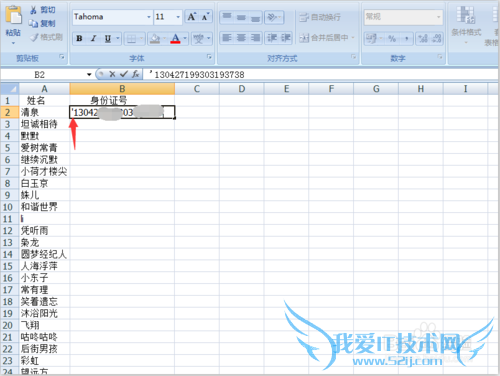Select column C header

tap(197, 89)
